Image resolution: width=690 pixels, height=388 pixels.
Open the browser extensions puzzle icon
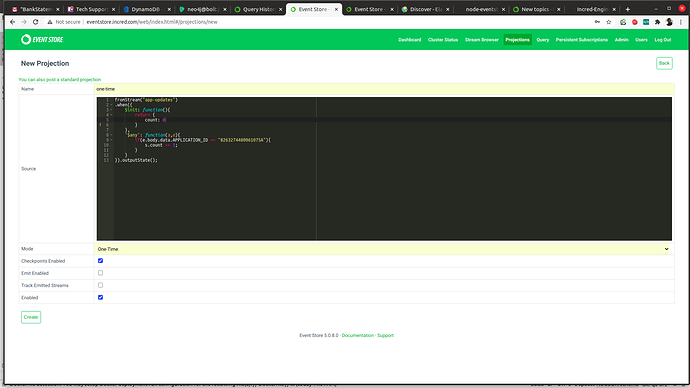(657, 22)
